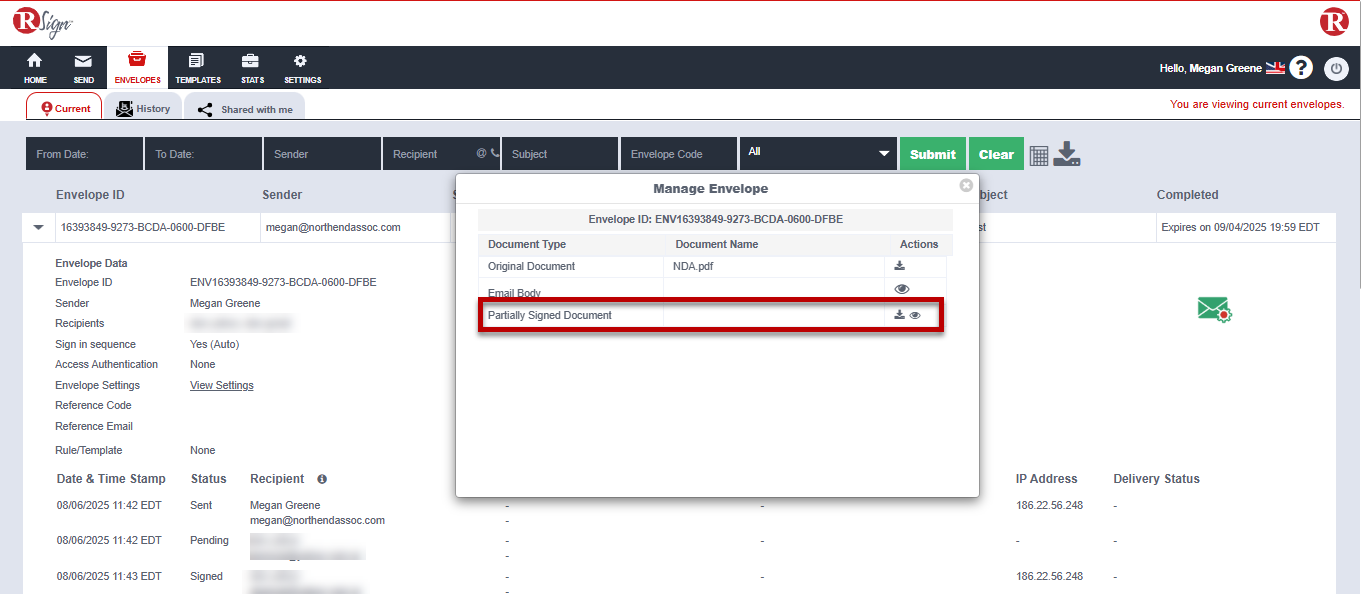Click the Envelope Code filter field

click(678, 154)
